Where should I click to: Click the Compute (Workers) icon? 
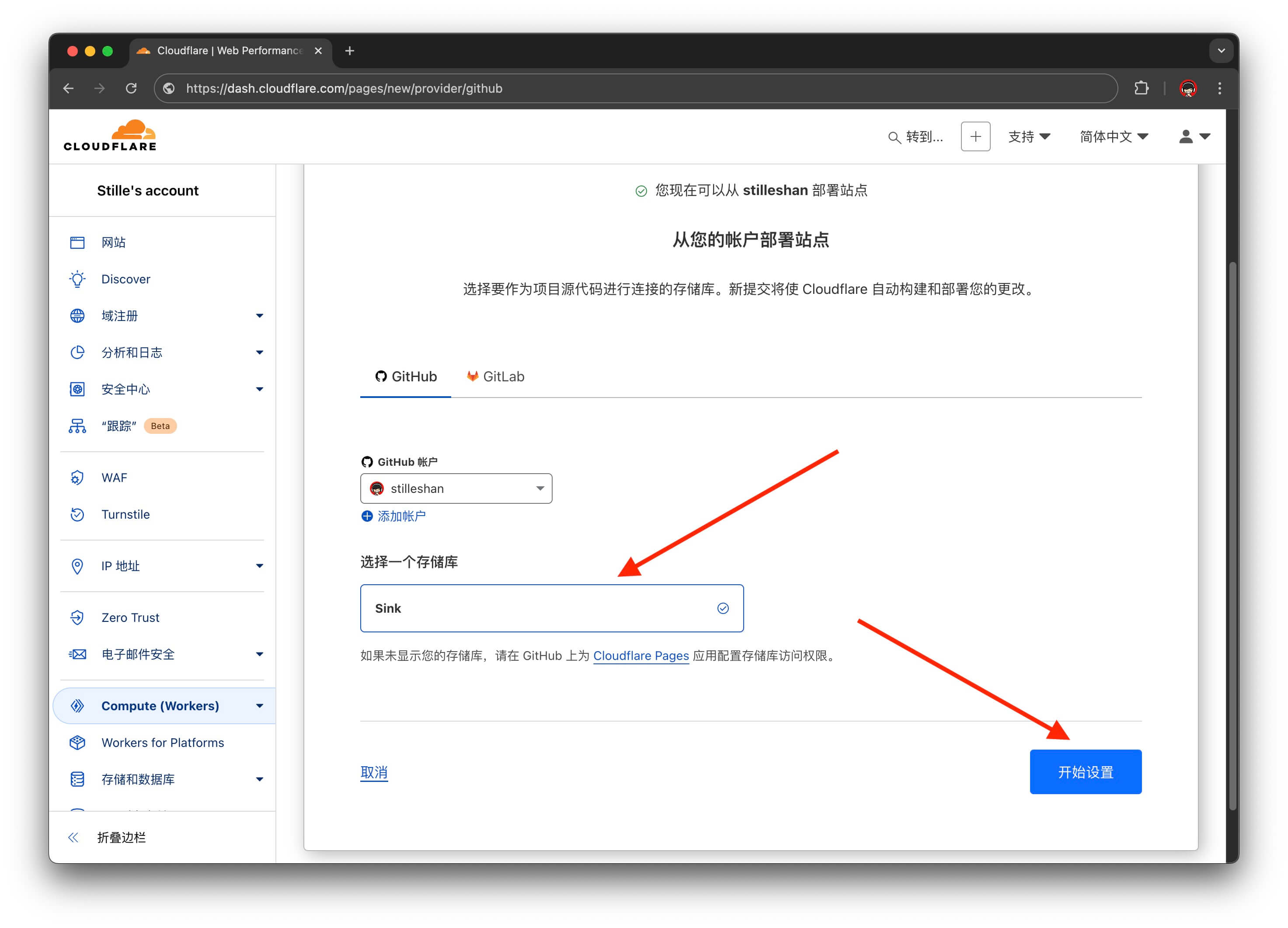tap(77, 706)
